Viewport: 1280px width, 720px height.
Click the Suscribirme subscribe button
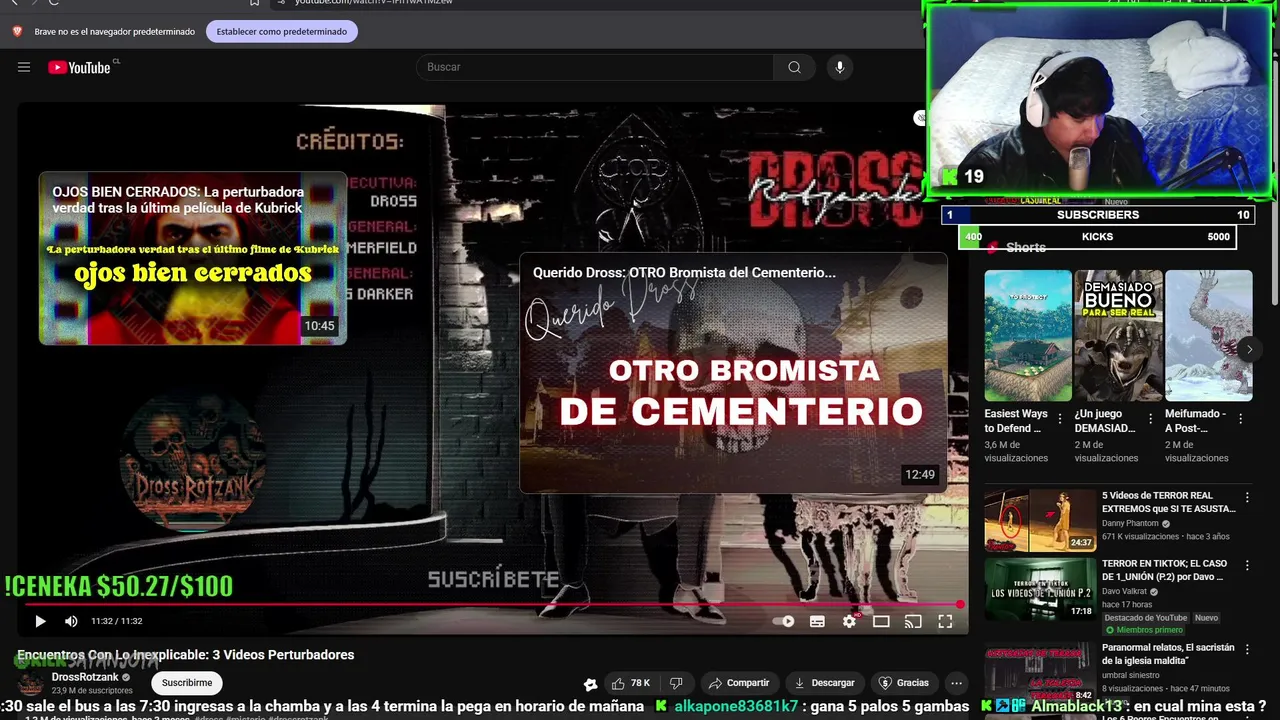(187, 683)
